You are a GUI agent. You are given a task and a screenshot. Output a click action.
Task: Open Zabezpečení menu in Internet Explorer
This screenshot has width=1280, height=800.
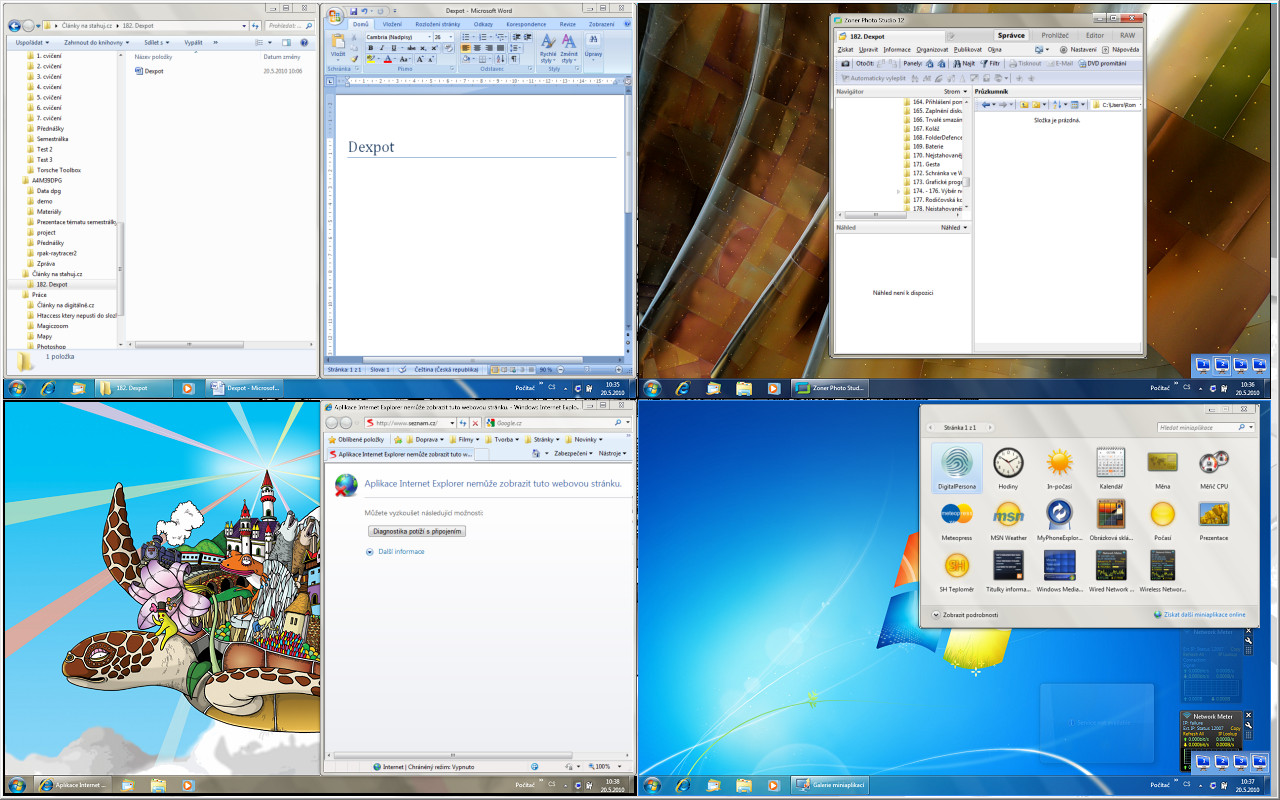(x=575, y=453)
